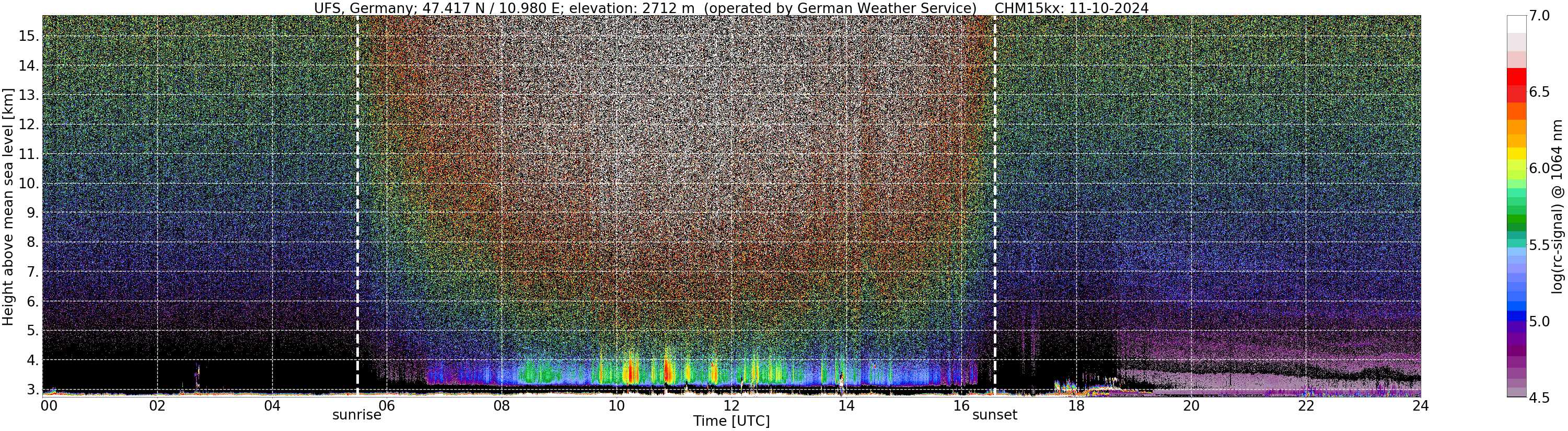Viewport: 1568px width, 431px height.
Task: Click the time axis tick '04'
Action: (272, 405)
